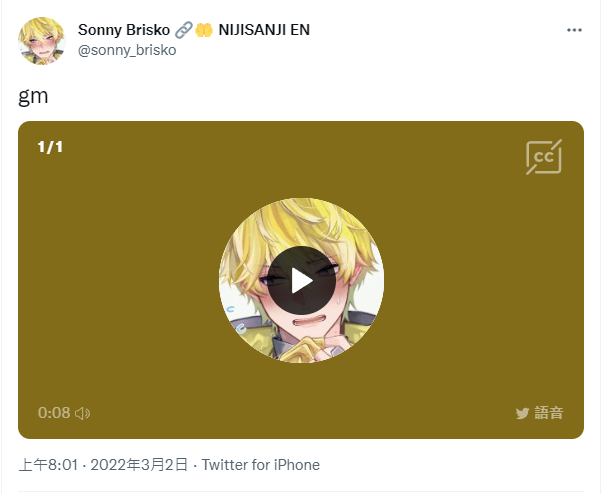
Task: Click the 1/1 media counter
Action: coord(50,147)
